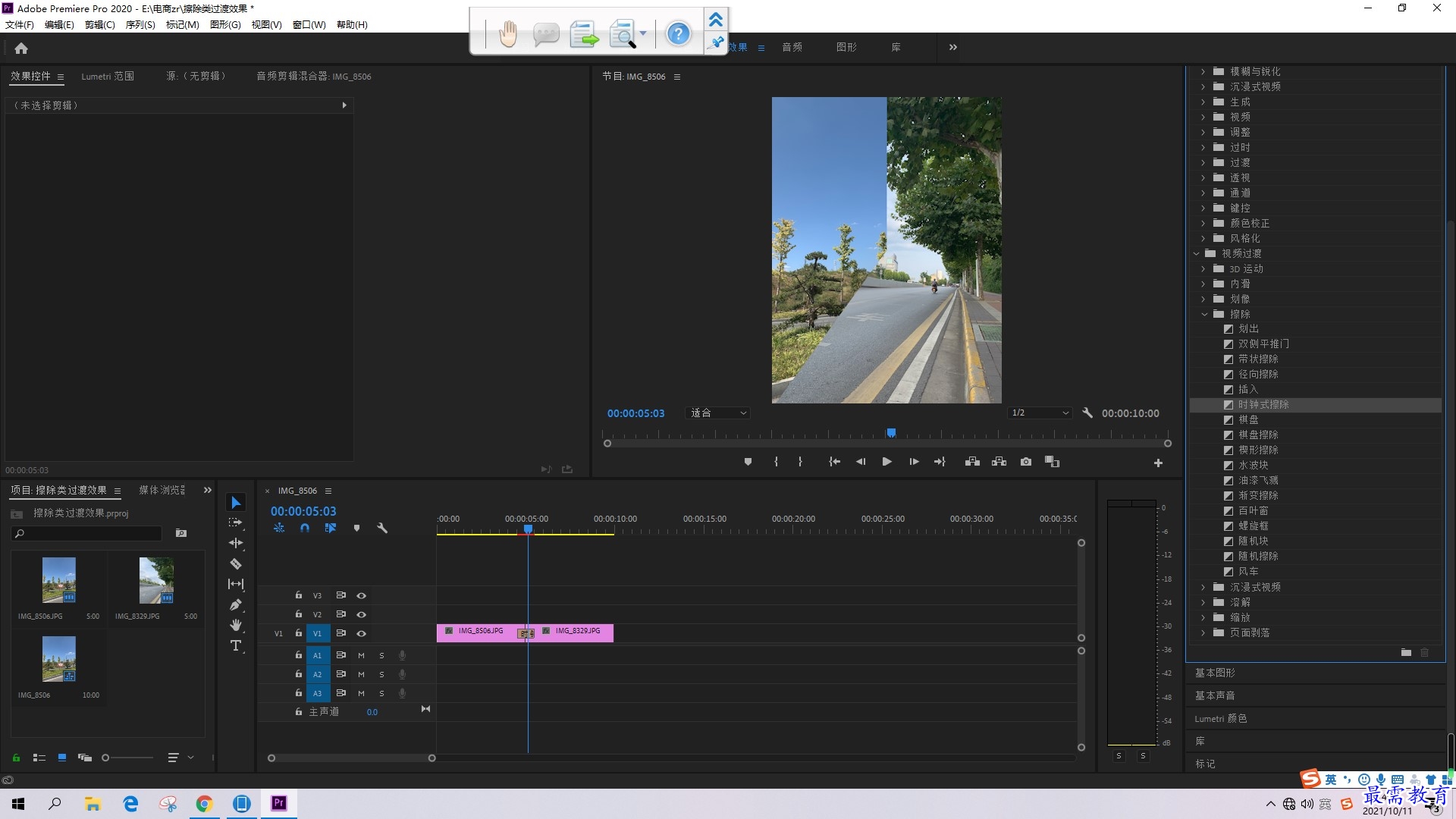Select the 百叶窗 transition
Screen dimensions: 1456x819
tap(1254, 511)
